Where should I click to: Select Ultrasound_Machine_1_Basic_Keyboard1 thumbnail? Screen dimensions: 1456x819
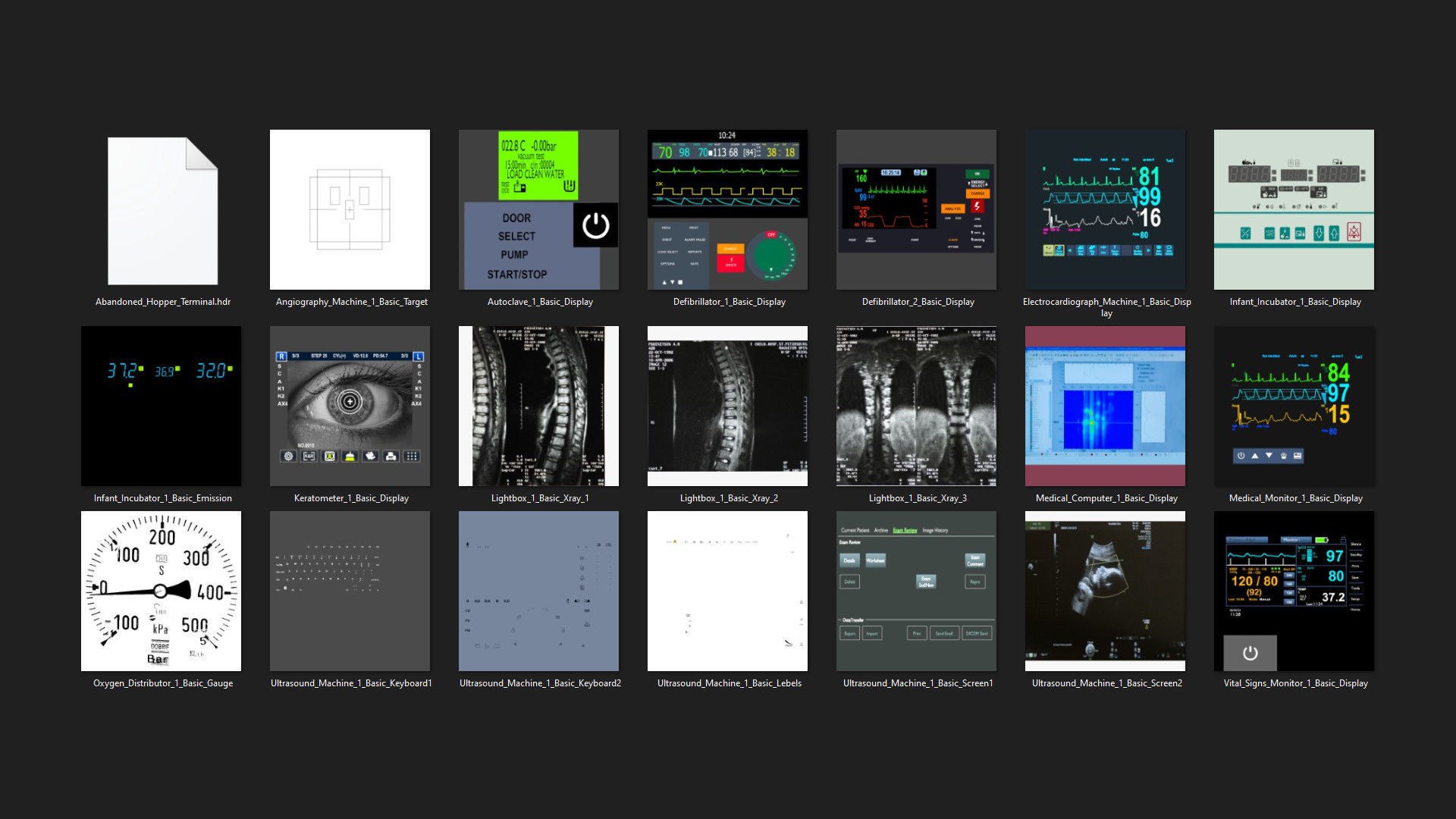point(350,591)
